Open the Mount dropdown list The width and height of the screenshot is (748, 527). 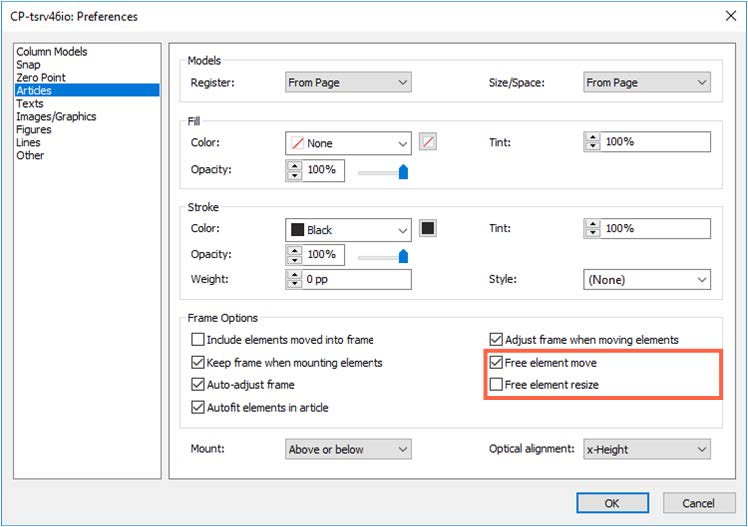coord(347,449)
